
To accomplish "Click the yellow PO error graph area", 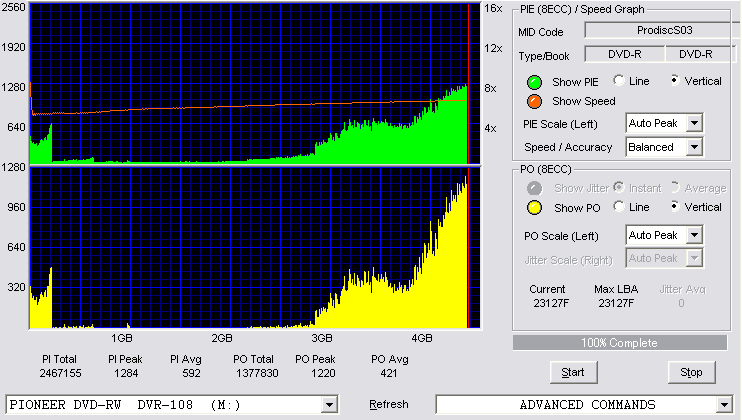I will coord(255,247).
